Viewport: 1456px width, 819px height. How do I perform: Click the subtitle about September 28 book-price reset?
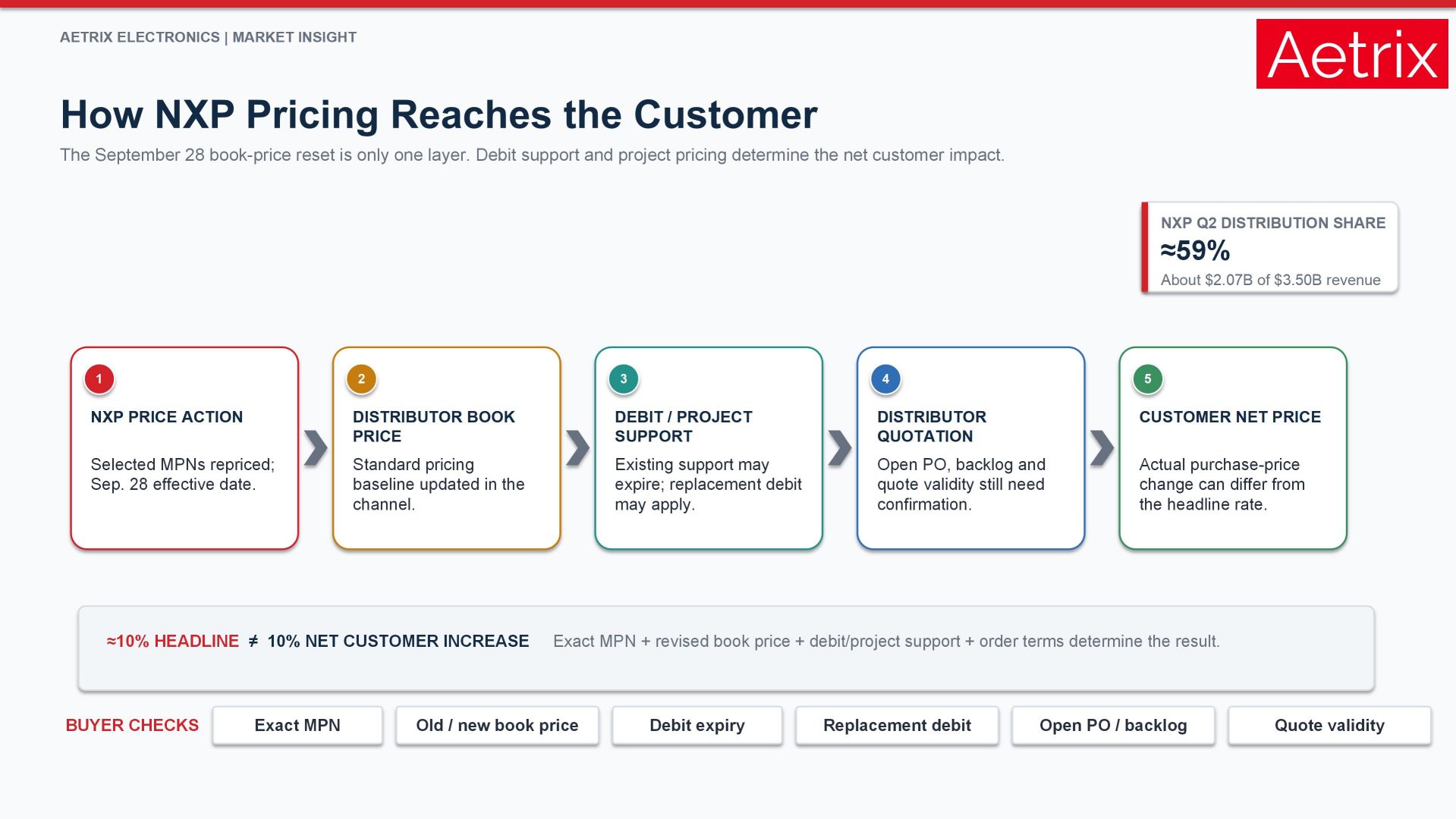[x=532, y=155]
